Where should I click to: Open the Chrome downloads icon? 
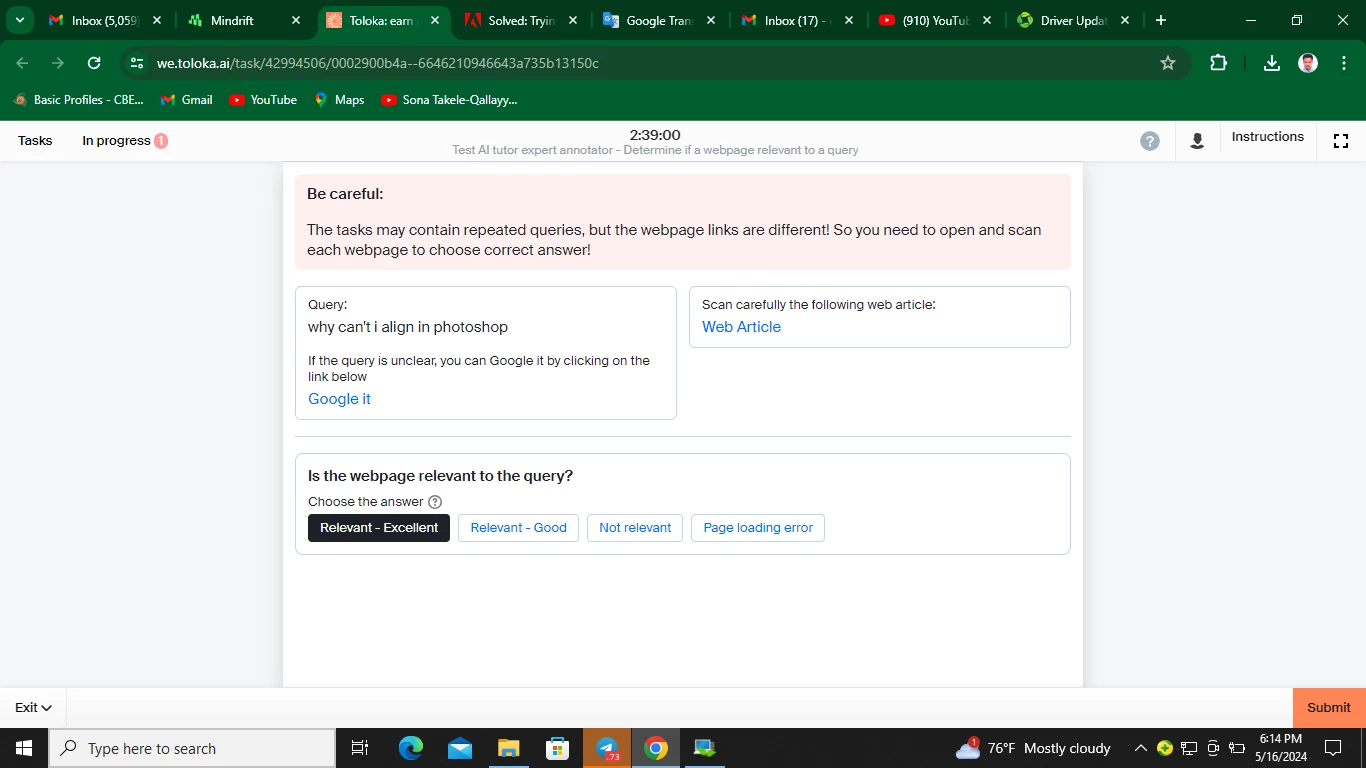pos(1272,63)
